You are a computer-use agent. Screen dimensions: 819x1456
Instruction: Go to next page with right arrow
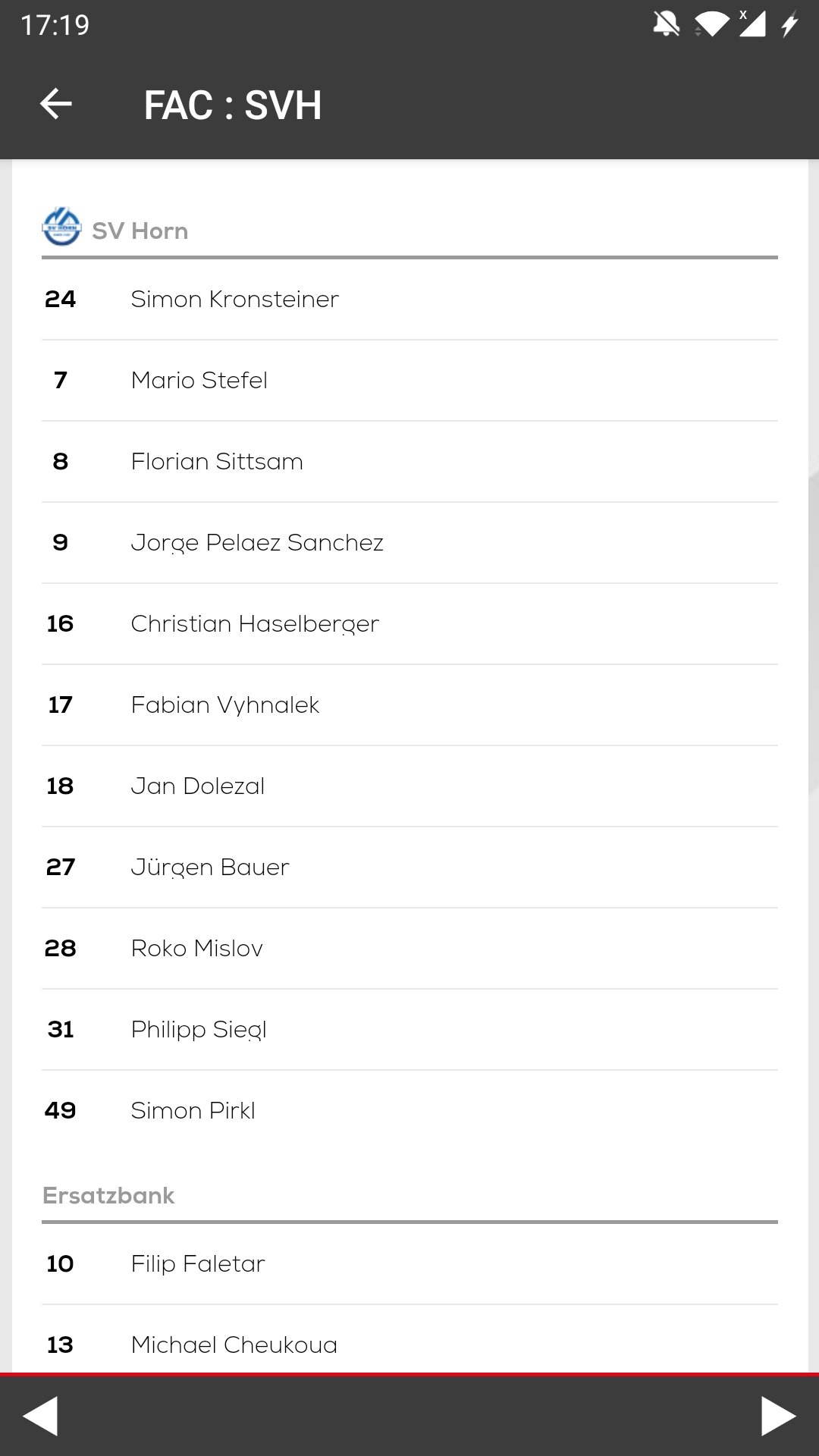[779, 1416]
